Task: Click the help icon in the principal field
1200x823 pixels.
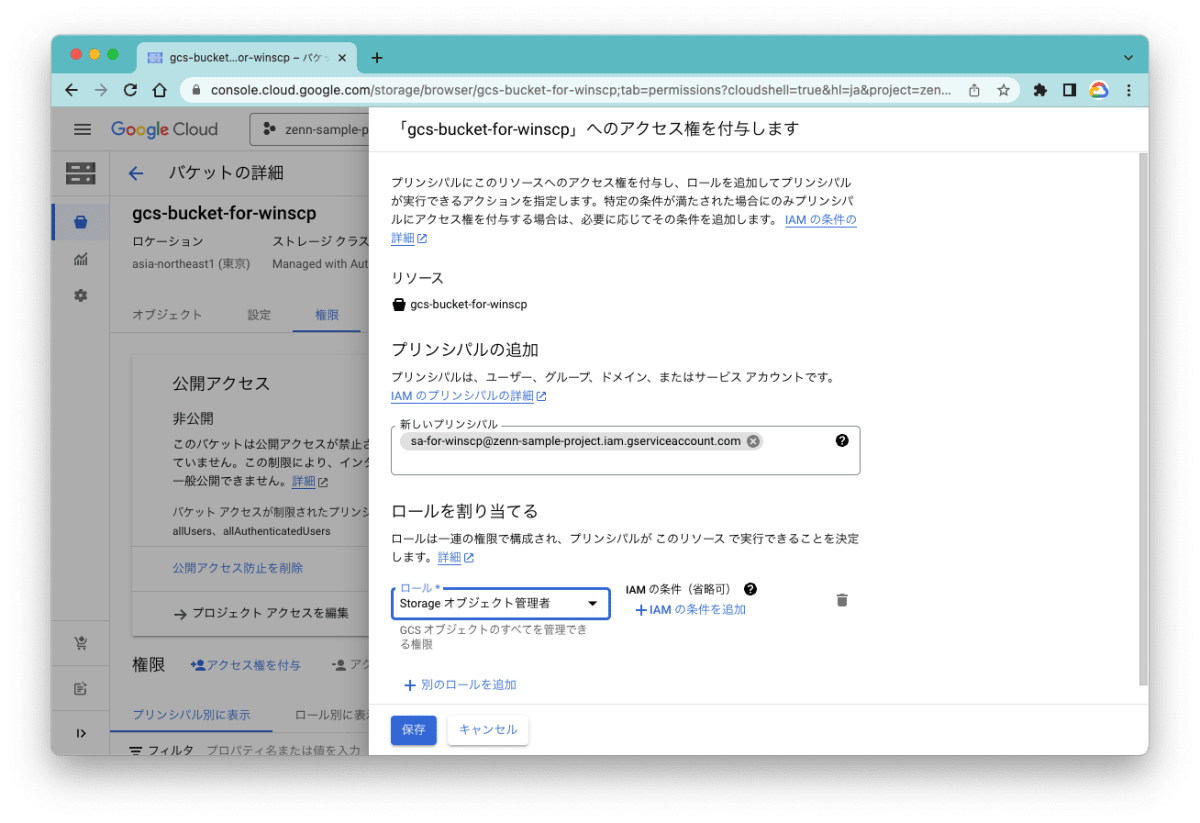Action: [x=842, y=440]
